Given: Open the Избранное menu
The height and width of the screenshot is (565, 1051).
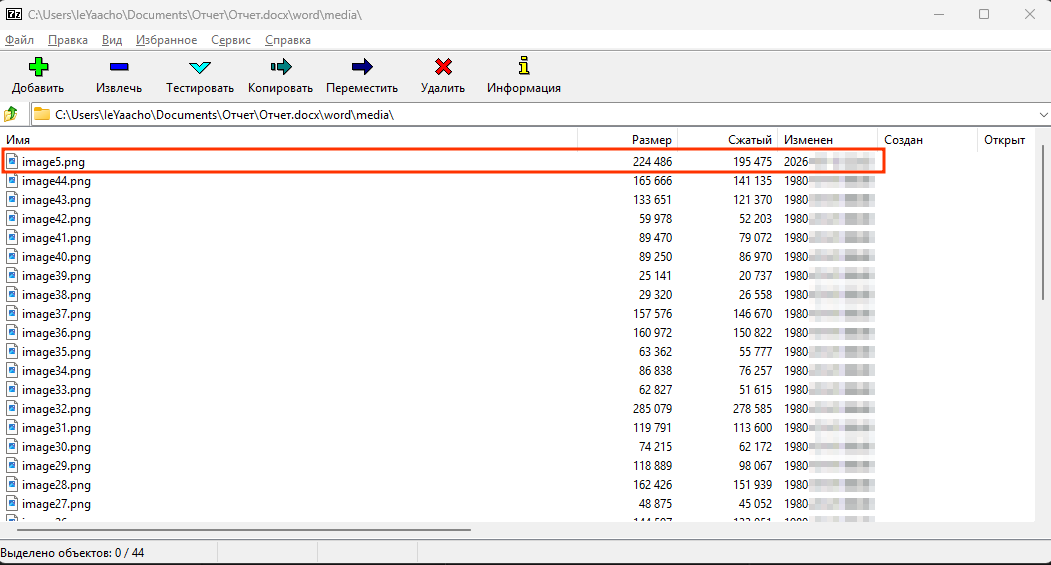Looking at the screenshot, I should 166,40.
